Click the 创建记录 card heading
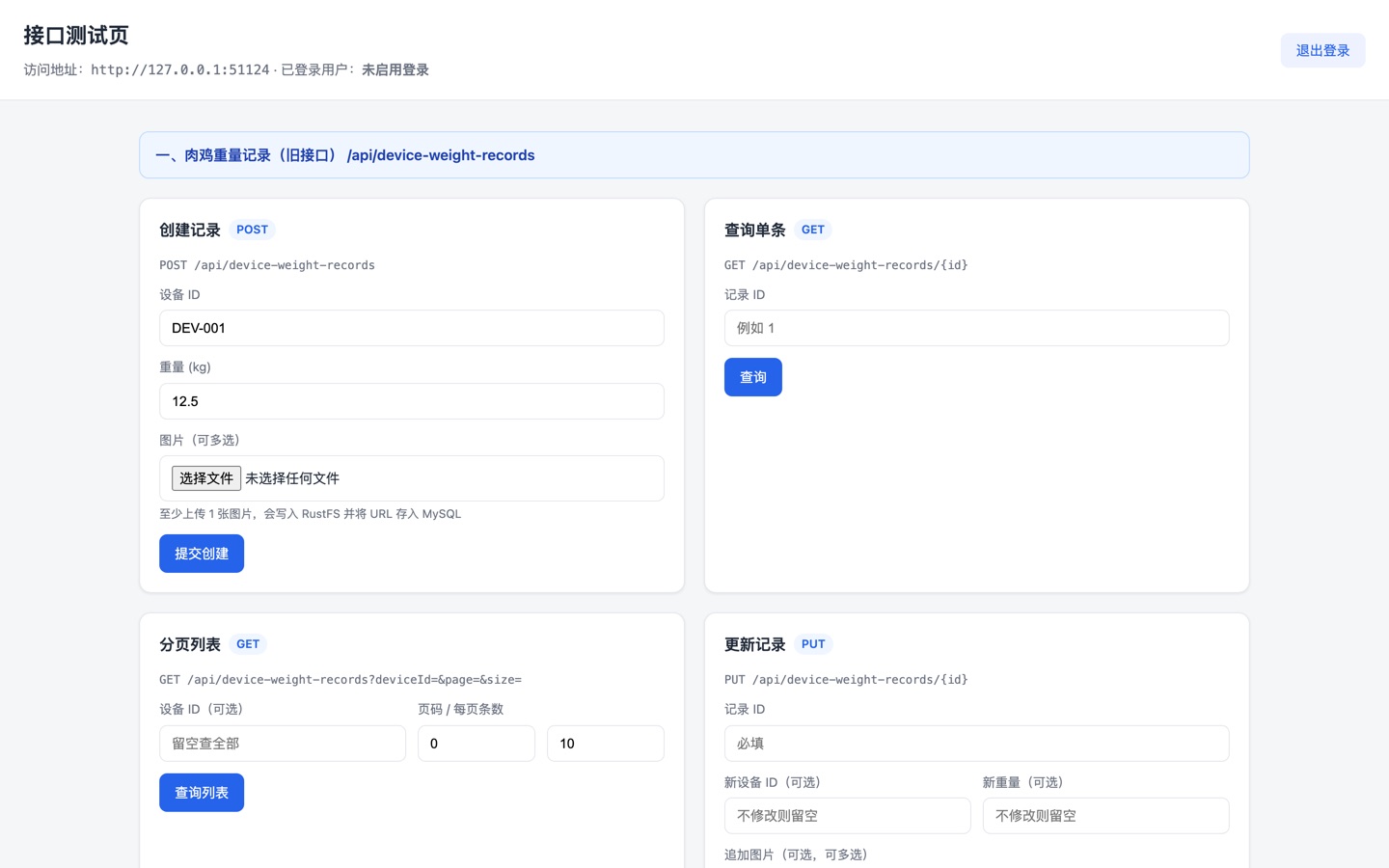Viewport: 1389px width, 868px height. [x=190, y=230]
